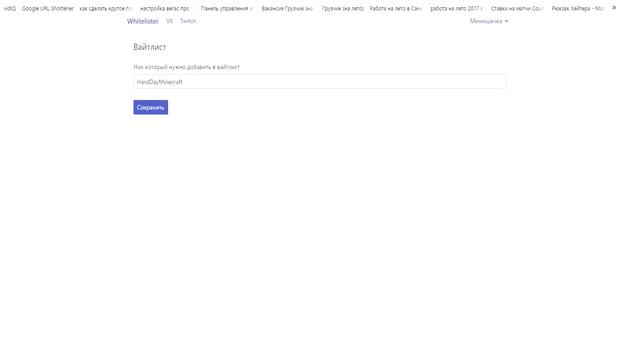Image resolution: width=640 pixels, height=360 pixels.
Task: Open the 'Работа на лето в Сан' bookmark
Action: tap(396, 8)
